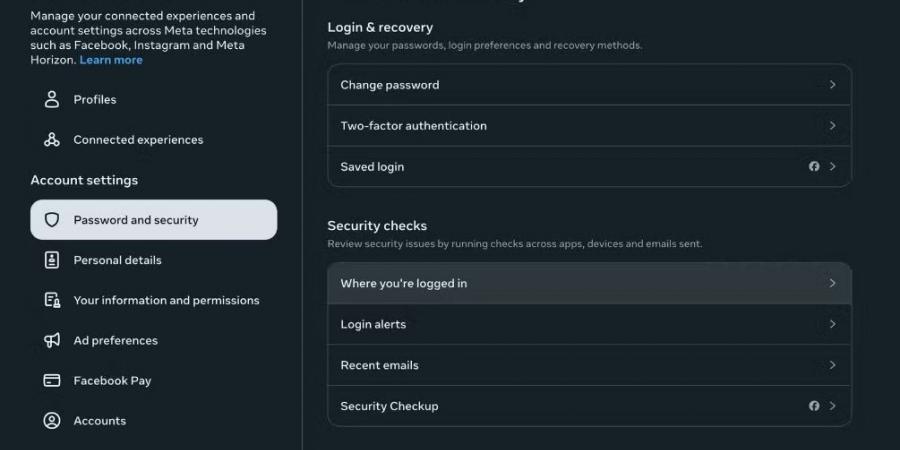Screen dimensions: 900x450
Task: Expand the Change password chevron
Action: pos(832,84)
